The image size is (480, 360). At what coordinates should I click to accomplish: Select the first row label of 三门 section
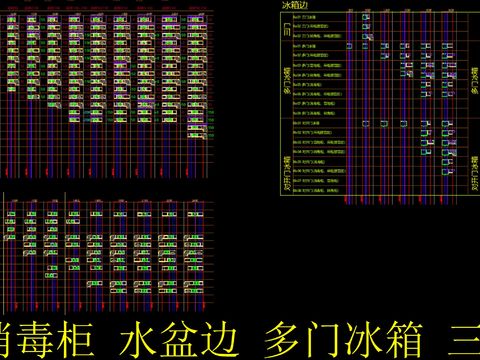point(304,17)
